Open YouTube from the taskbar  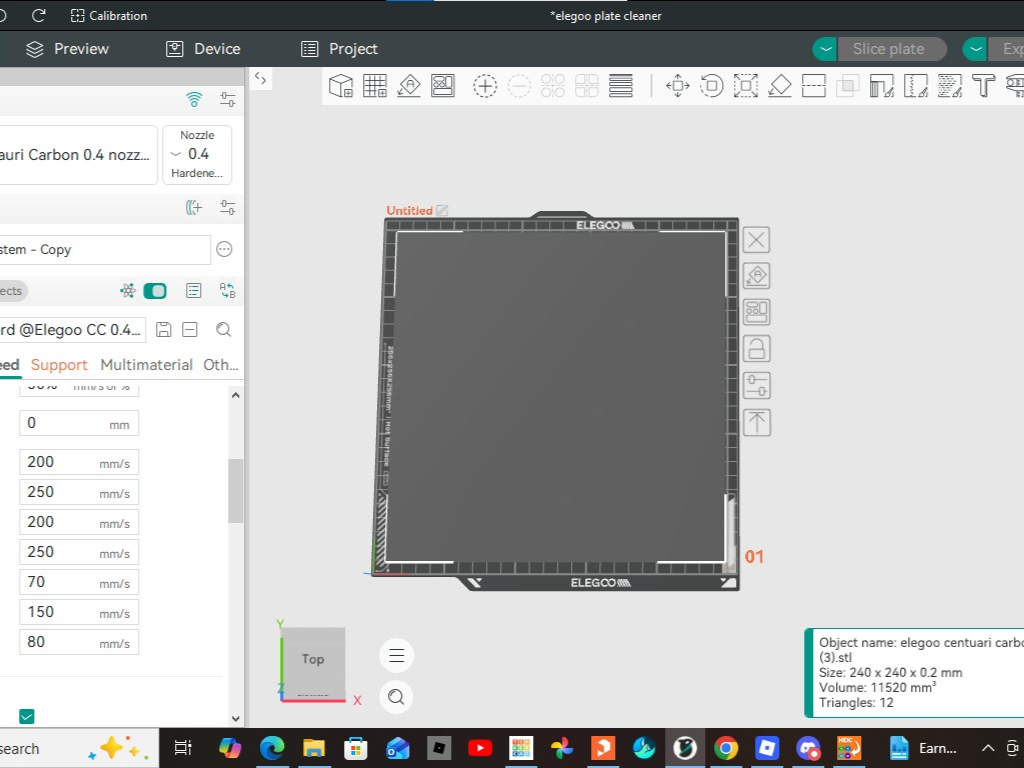[480, 748]
